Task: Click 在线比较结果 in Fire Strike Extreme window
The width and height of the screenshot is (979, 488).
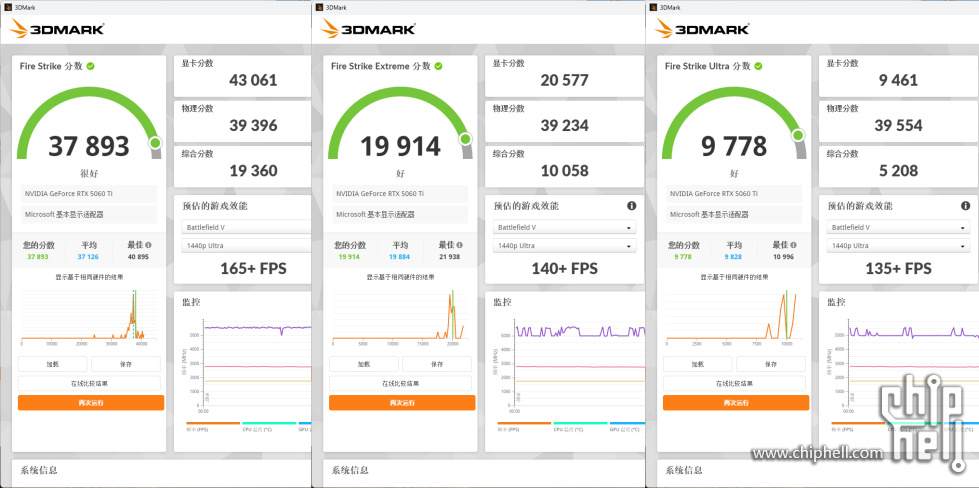Action: 400,383
